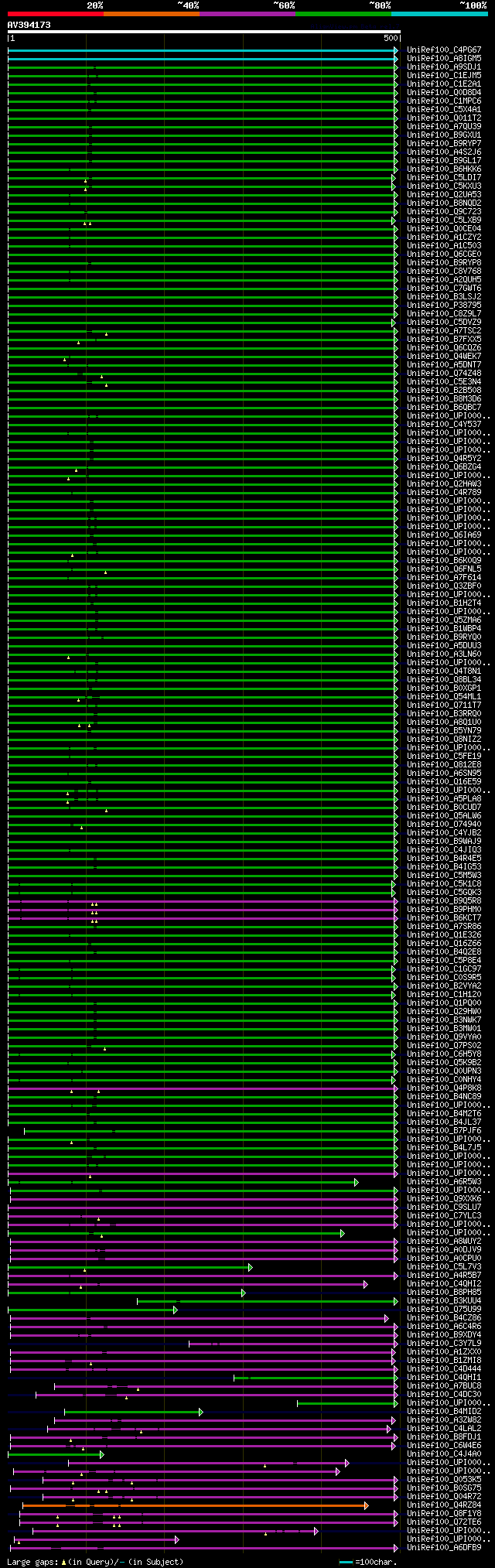
Task: Select hit label UniRef100_A6DFB9
Action: pos(444,1548)
